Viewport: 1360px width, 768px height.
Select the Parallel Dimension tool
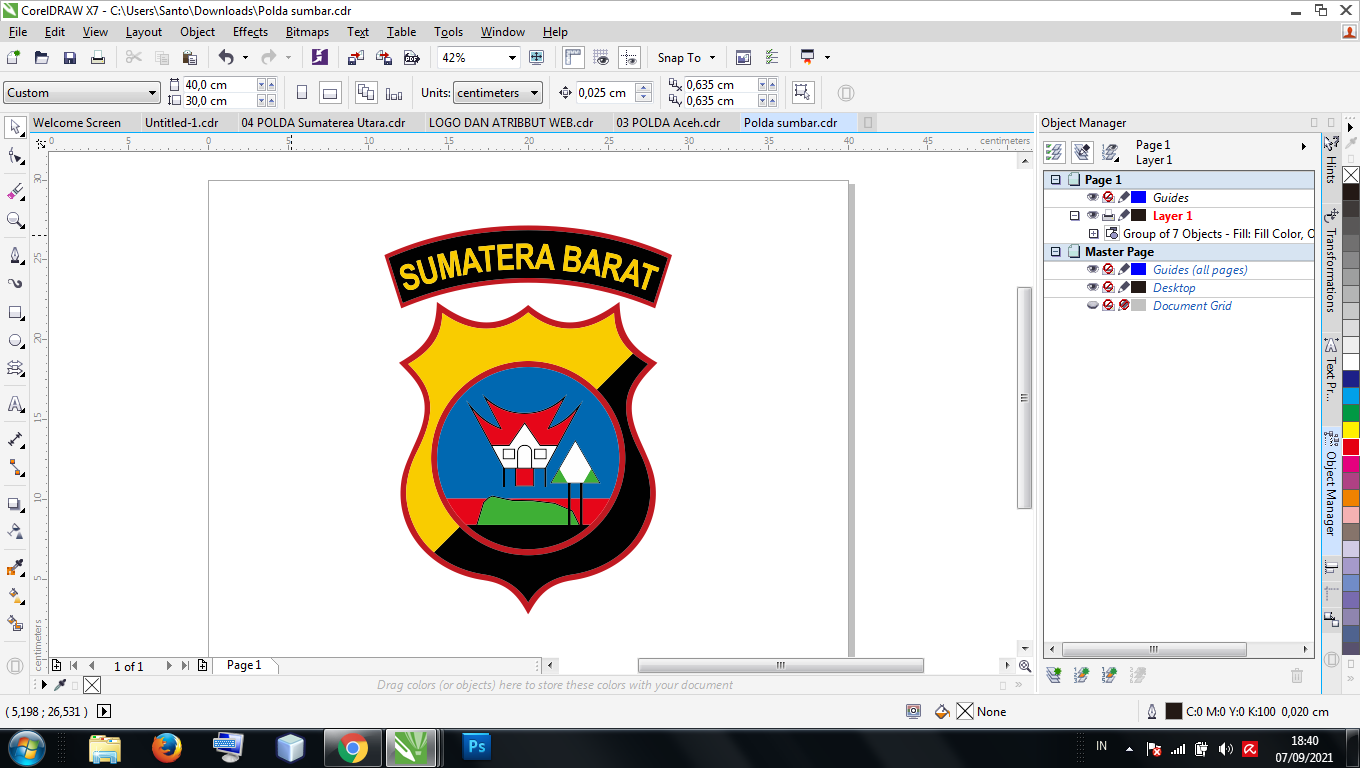pyautogui.click(x=15, y=440)
